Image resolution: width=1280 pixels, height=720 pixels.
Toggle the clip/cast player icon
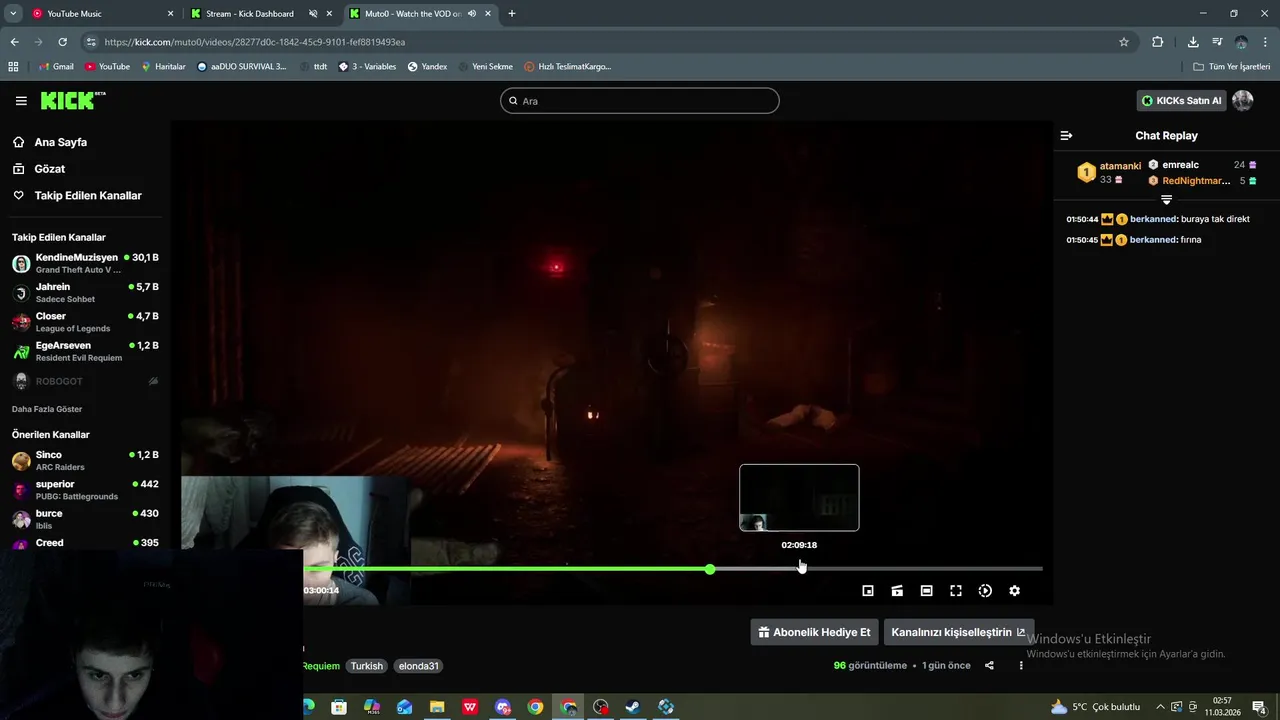pyautogui.click(x=897, y=591)
